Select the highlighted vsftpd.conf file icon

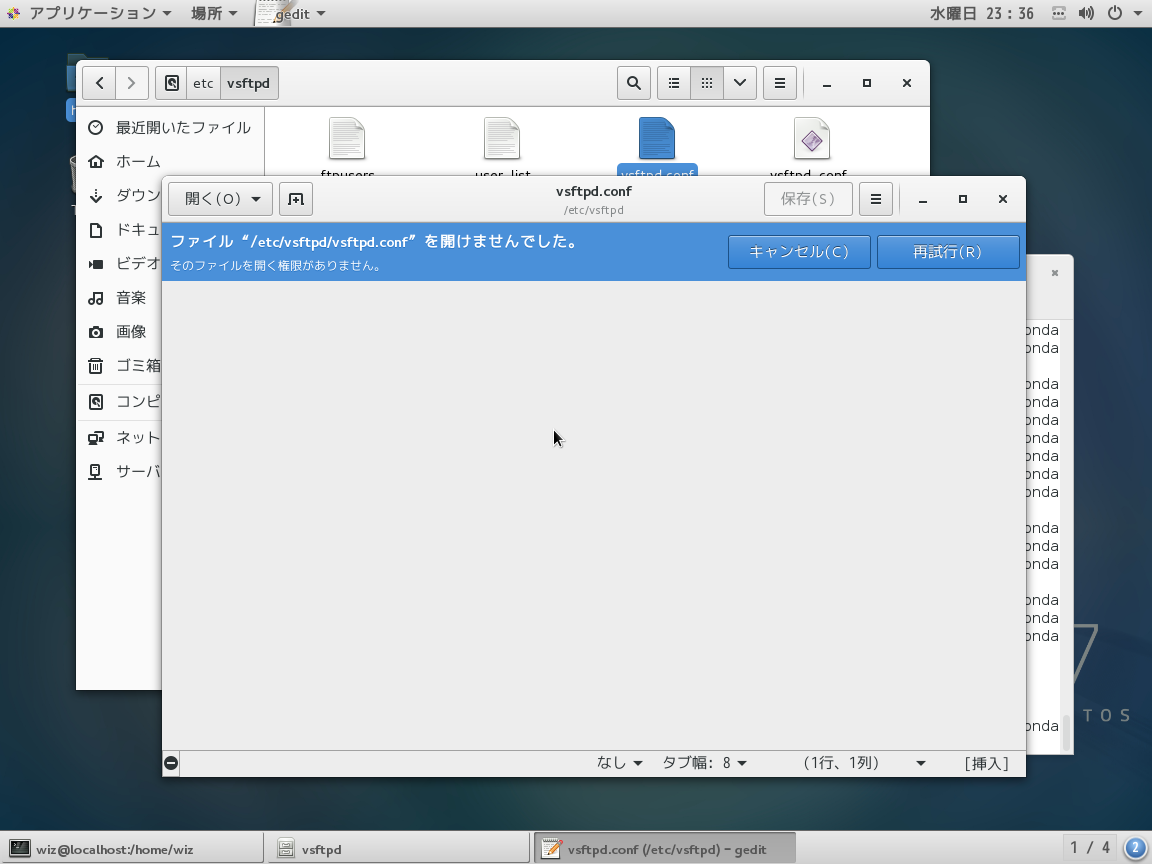(657, 138)
